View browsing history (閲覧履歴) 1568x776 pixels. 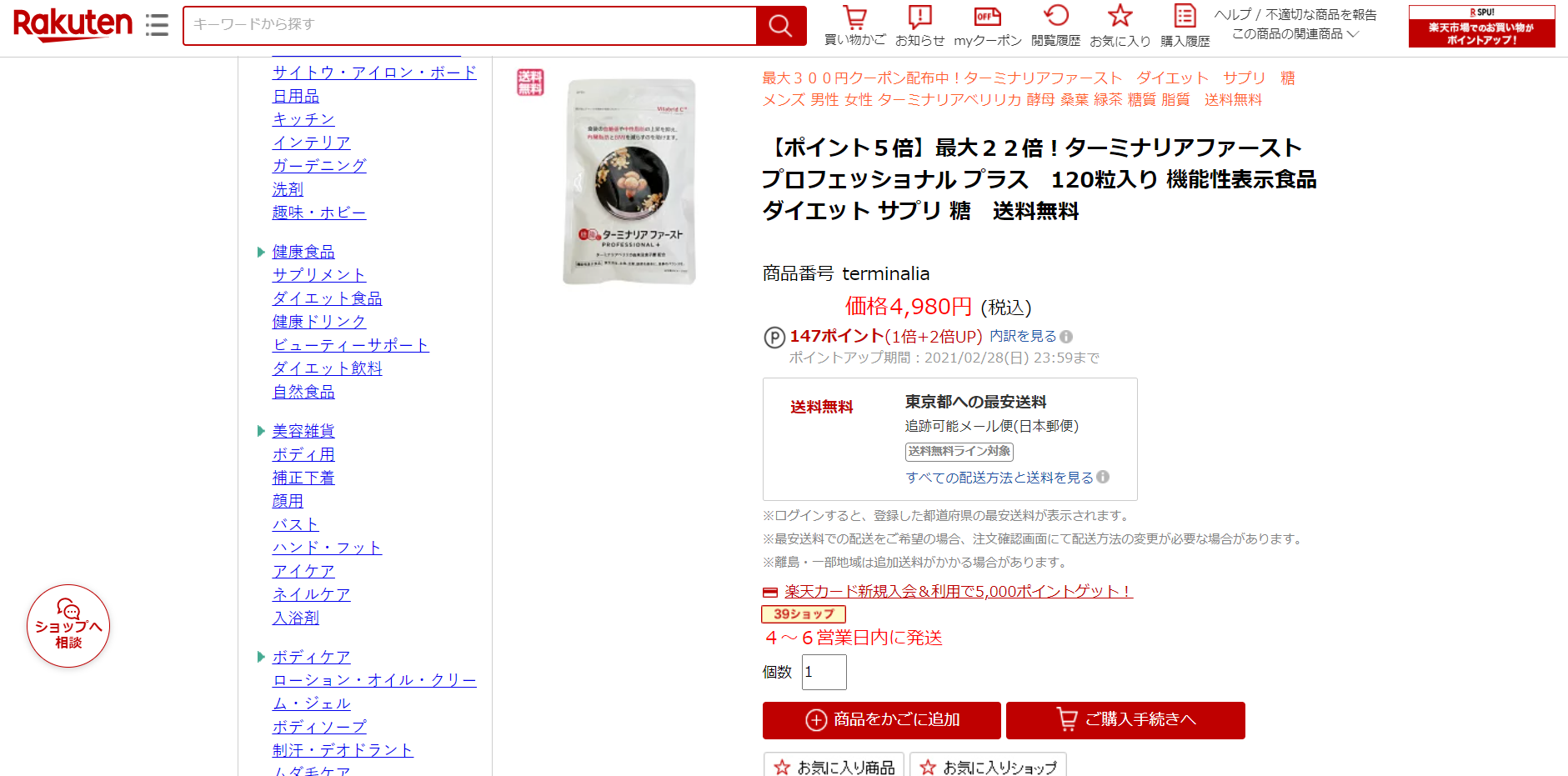pyautogui.click(x=1055, y=25)
